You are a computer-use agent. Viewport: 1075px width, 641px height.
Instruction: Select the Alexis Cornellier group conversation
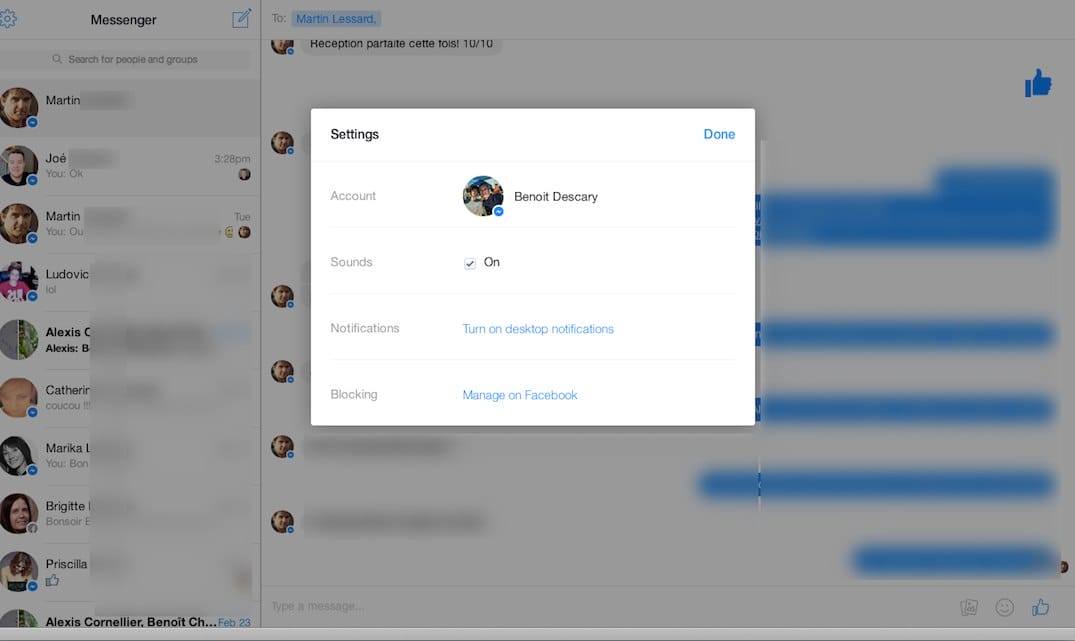[130, 620]
